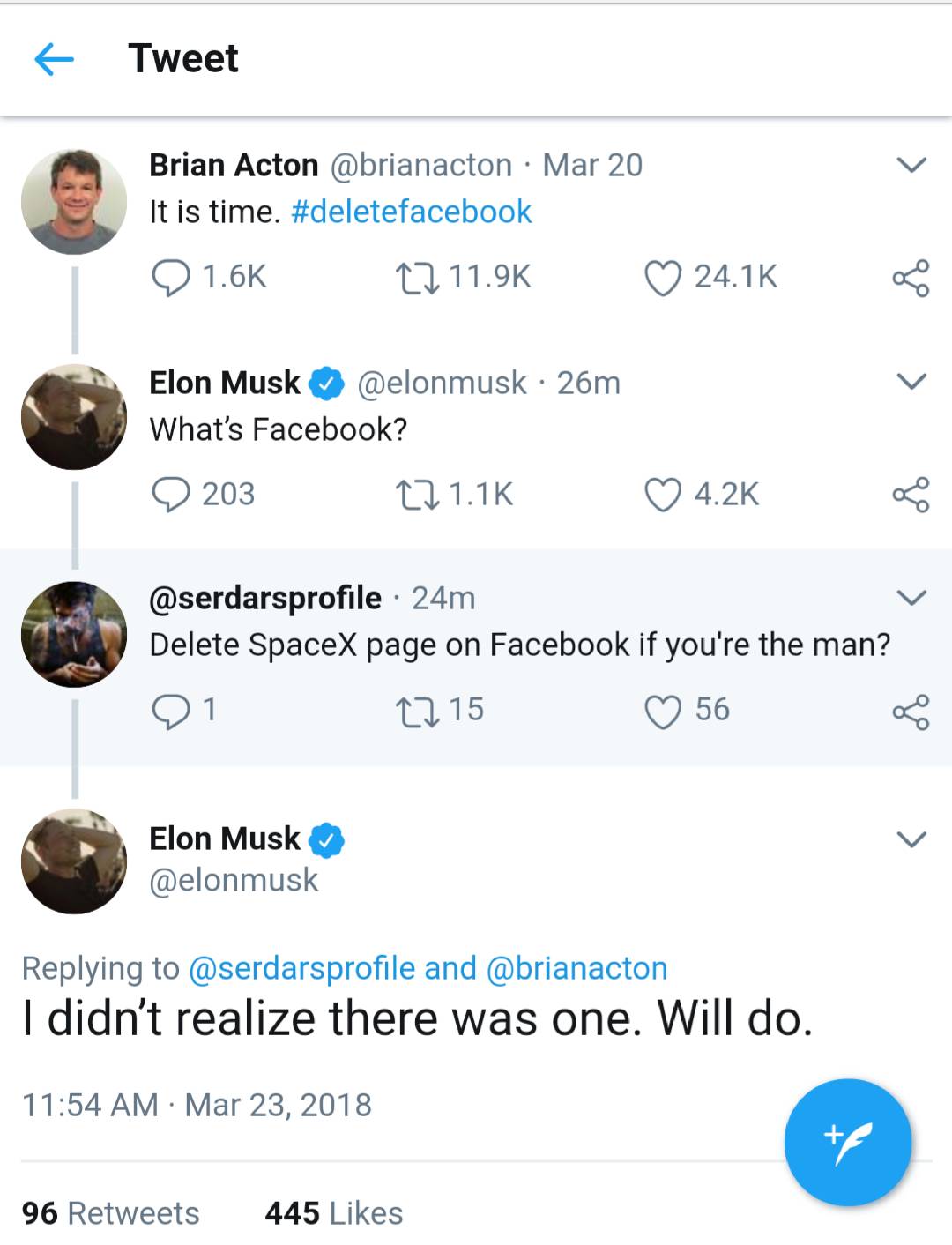View the 96 Retweets list
The height and width of the screenshot is (1245, 952).
[x=110, y=1212]
